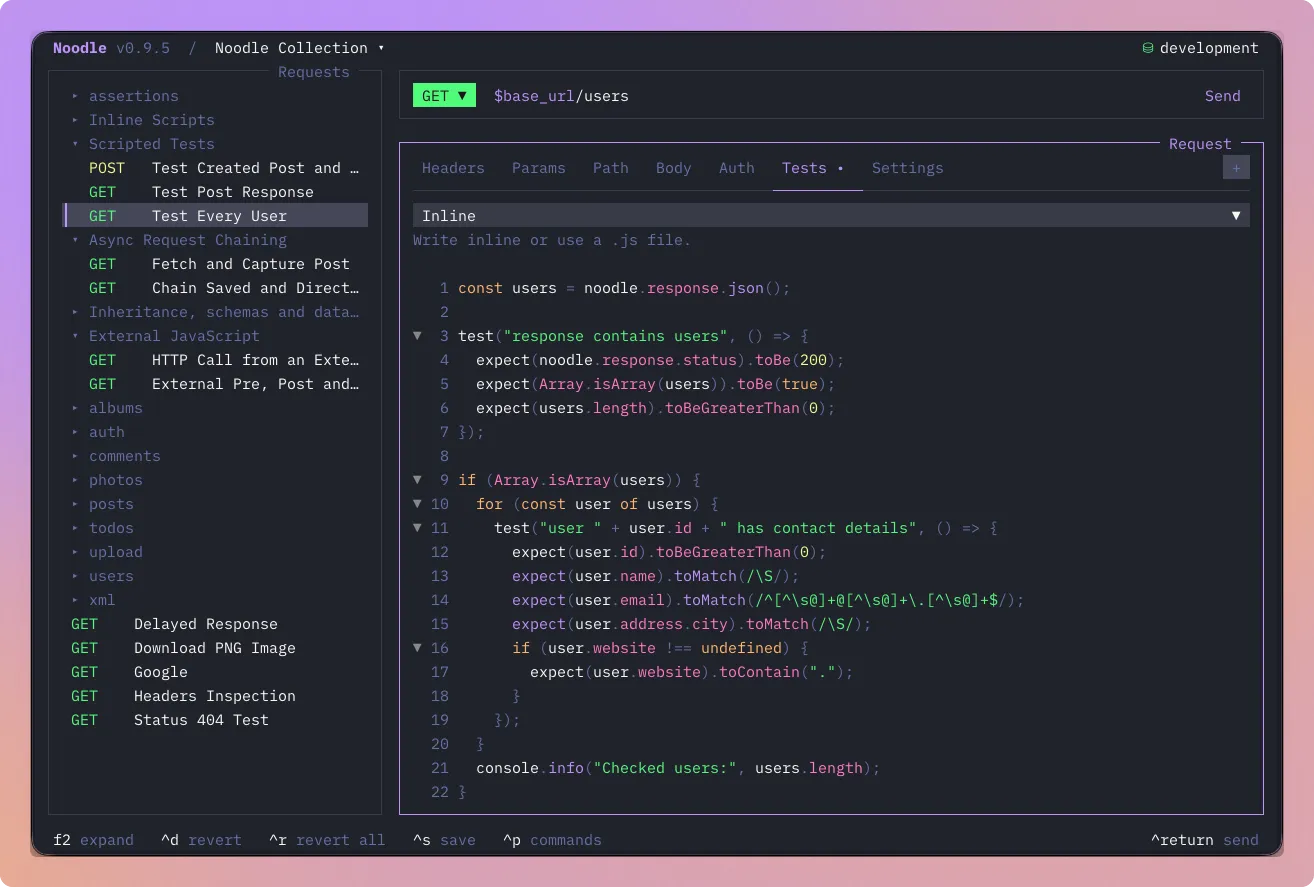Open the Fetch and Capture Post request
Image resolution: width=1314 pixels, height=887 pixels.
pyautogui.click(x=217, y=264)
